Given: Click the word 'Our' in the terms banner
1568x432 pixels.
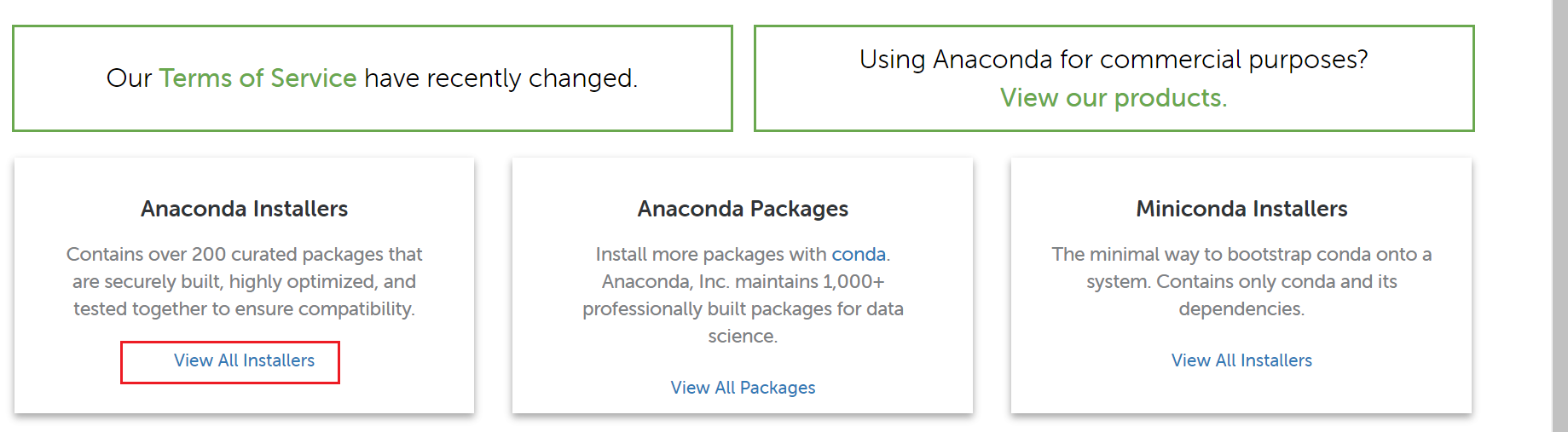Looking at the screenshot, I should 129,78.
